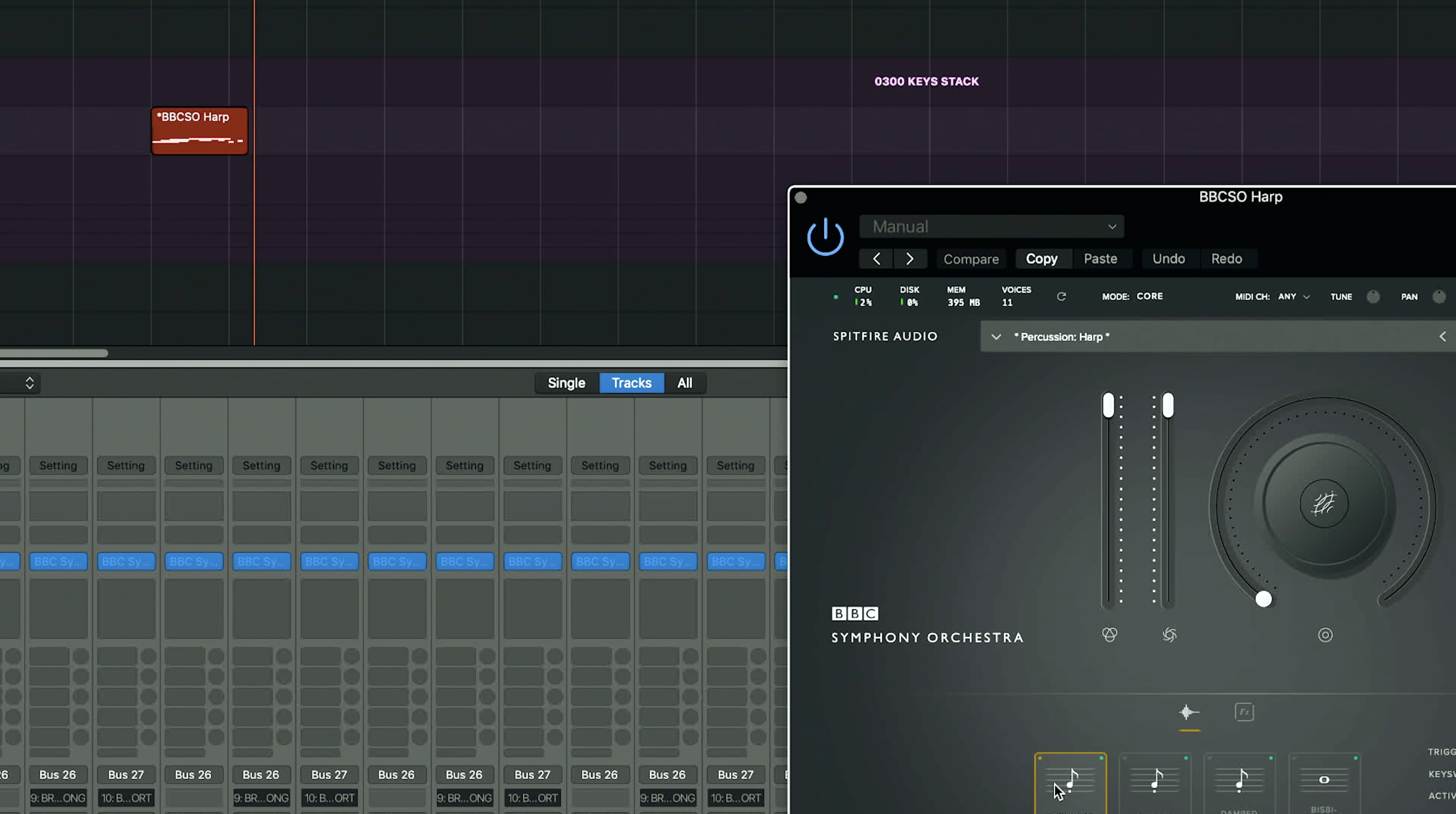Viewport: 1456px width, 814px height.
Task: Click the Compare button
Action: [971, 259]
